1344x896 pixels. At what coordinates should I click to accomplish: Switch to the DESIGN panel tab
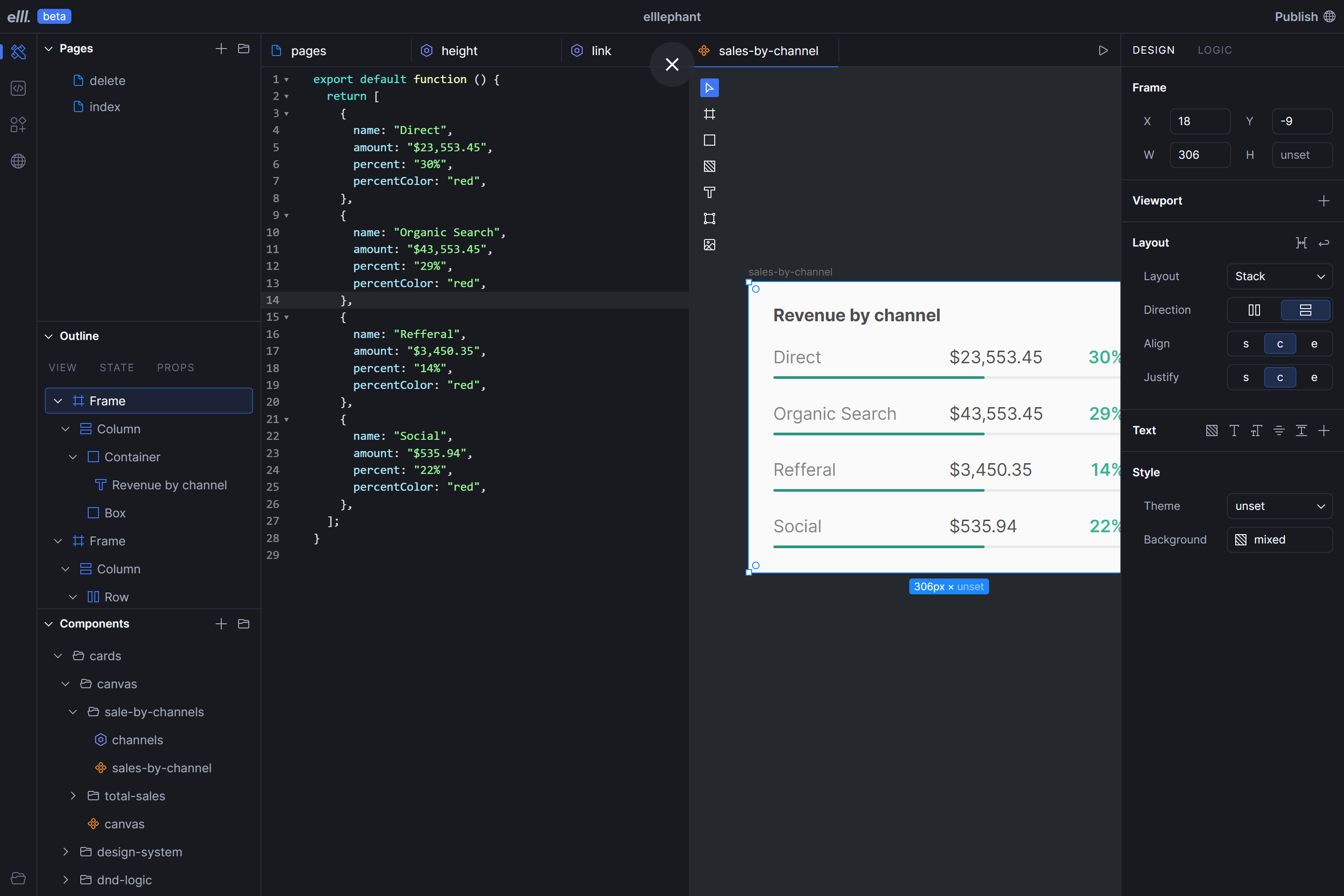tap(1153, 50)
